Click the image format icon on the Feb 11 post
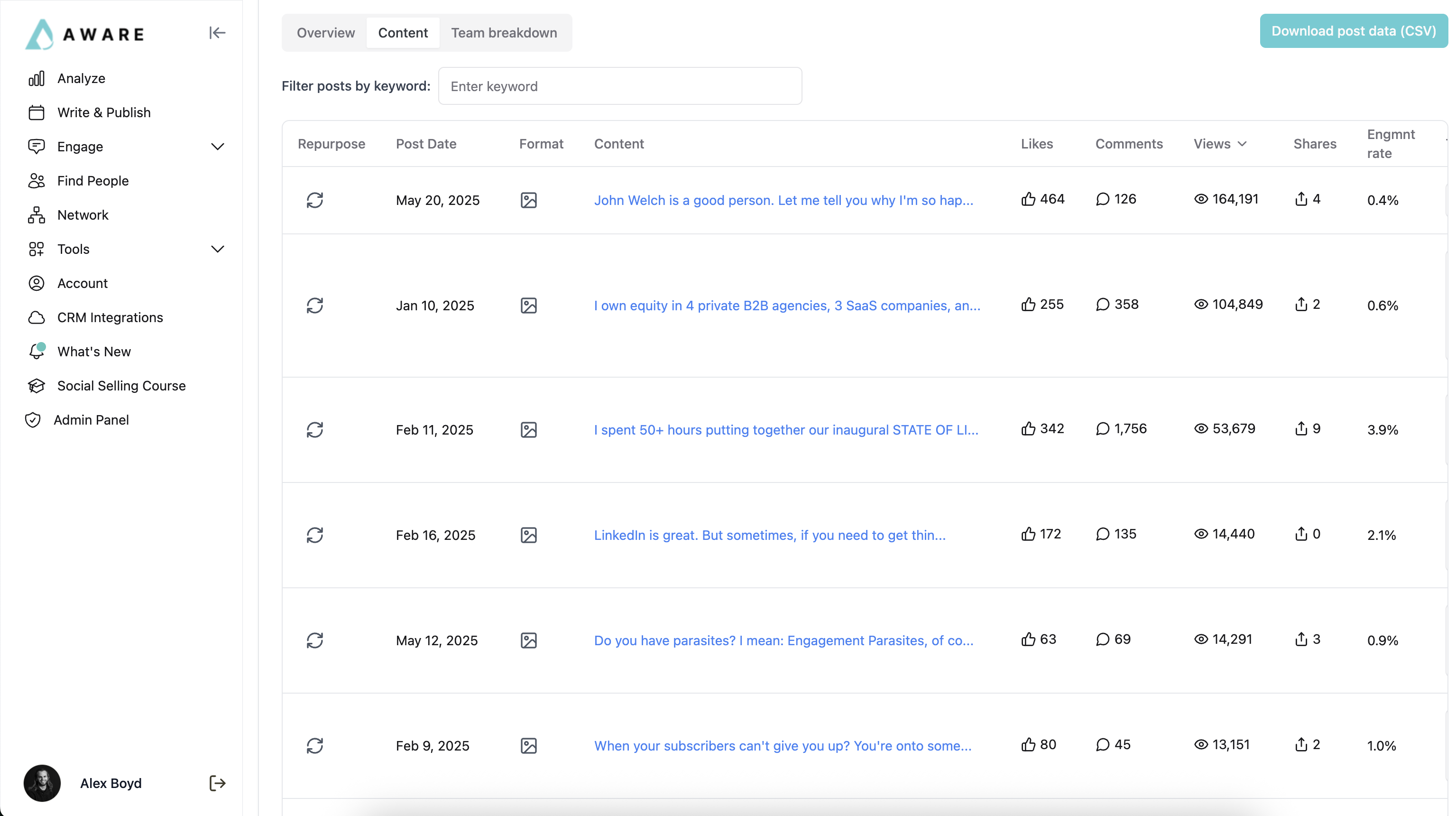The image size is (1456, 816). tap(528, 430)
